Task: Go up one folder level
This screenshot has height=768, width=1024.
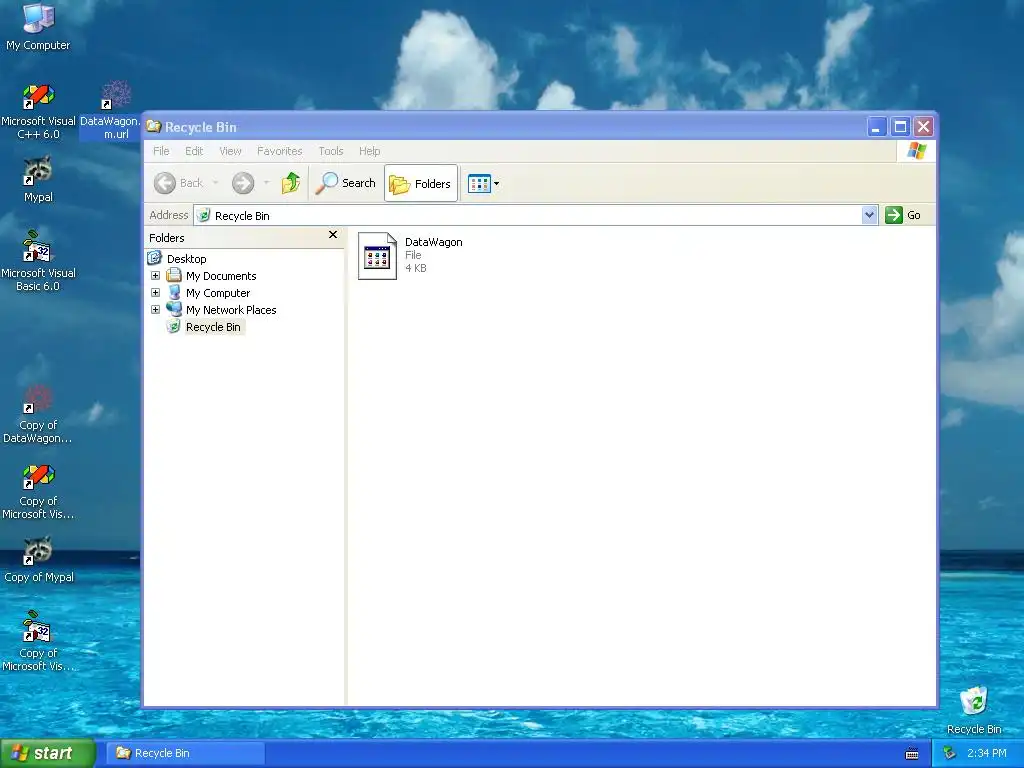Action: (291, 183)
